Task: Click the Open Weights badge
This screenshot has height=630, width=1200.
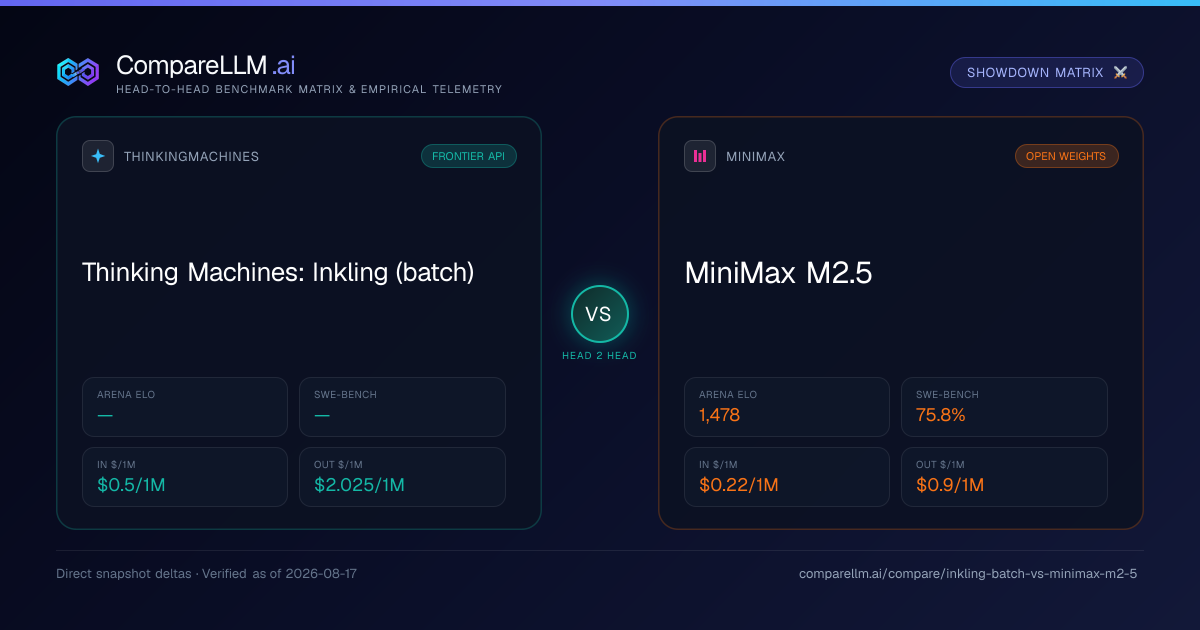Action: tap(1067, 156)
